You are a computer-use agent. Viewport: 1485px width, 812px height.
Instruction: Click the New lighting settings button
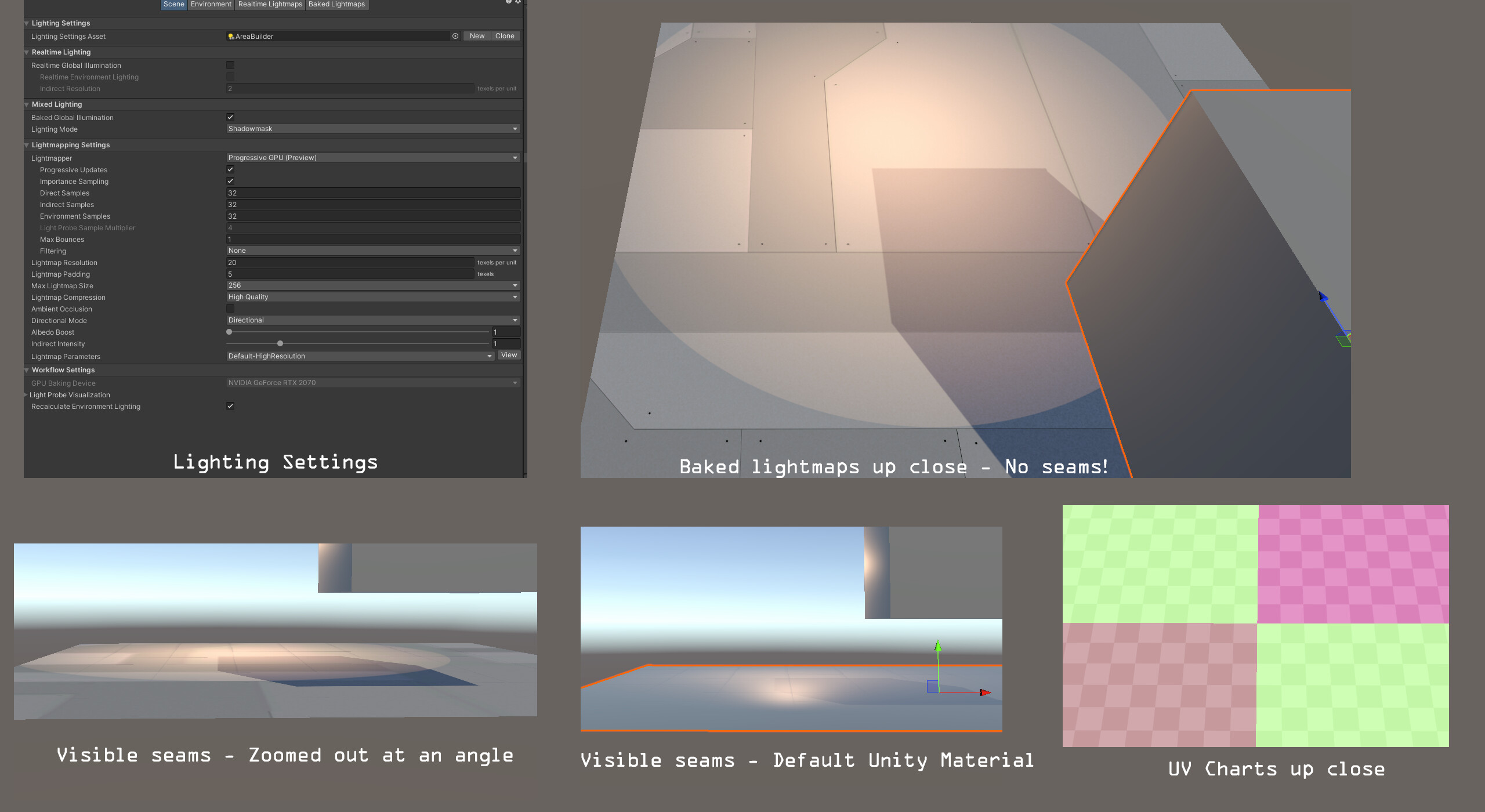click(477, 36)
